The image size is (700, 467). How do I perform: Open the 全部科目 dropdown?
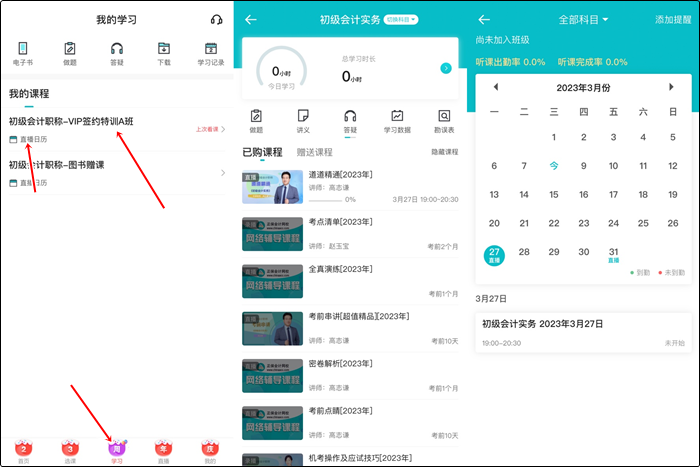pos(583,20)
